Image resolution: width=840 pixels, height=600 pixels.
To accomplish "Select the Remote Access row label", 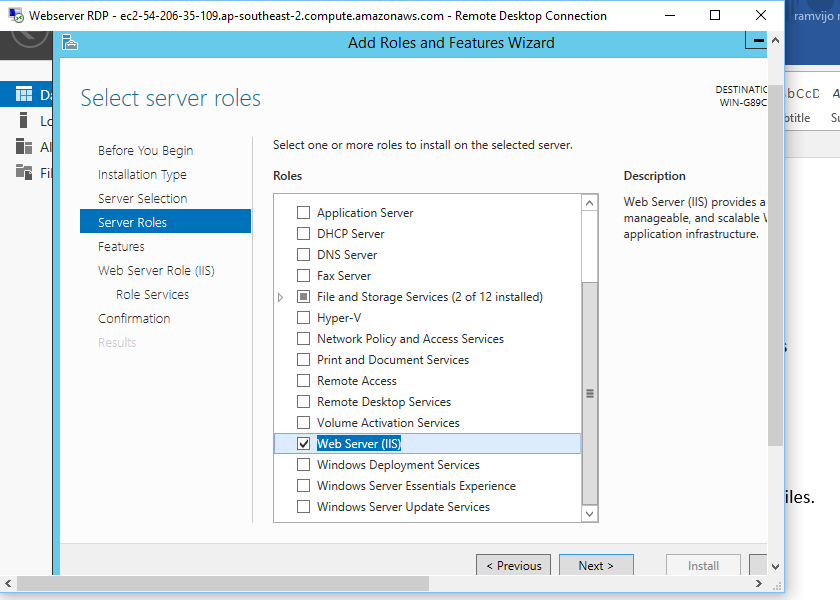I will [x=357, y=381].
